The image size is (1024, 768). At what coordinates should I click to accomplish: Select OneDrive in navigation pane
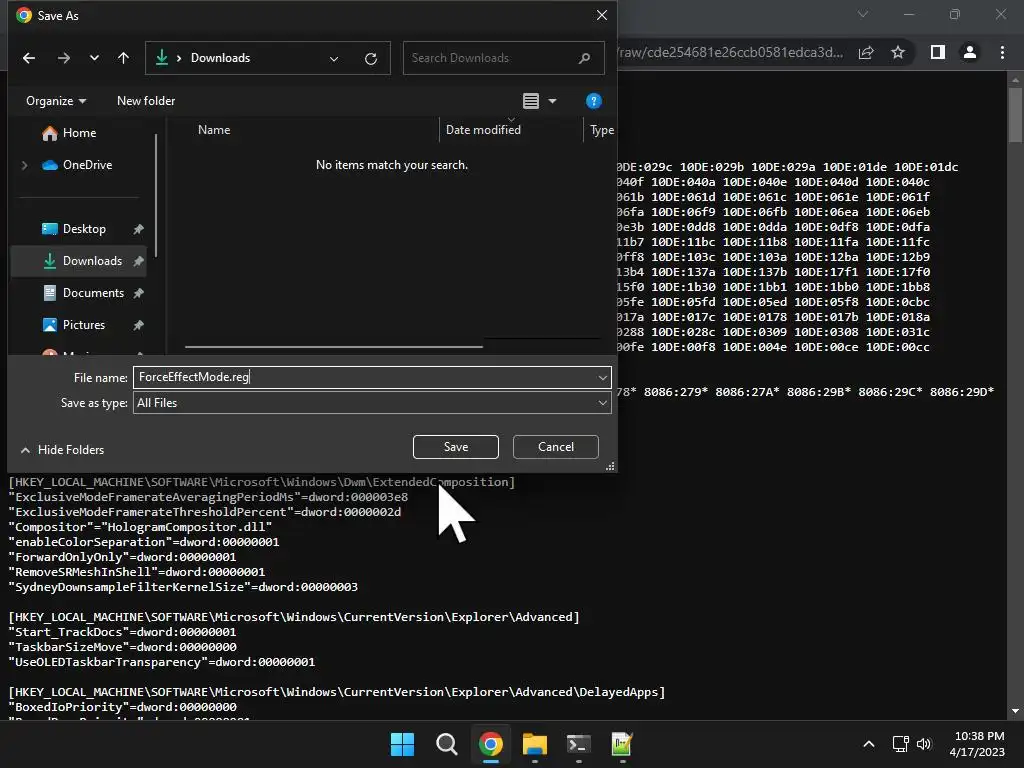[87, 165]
